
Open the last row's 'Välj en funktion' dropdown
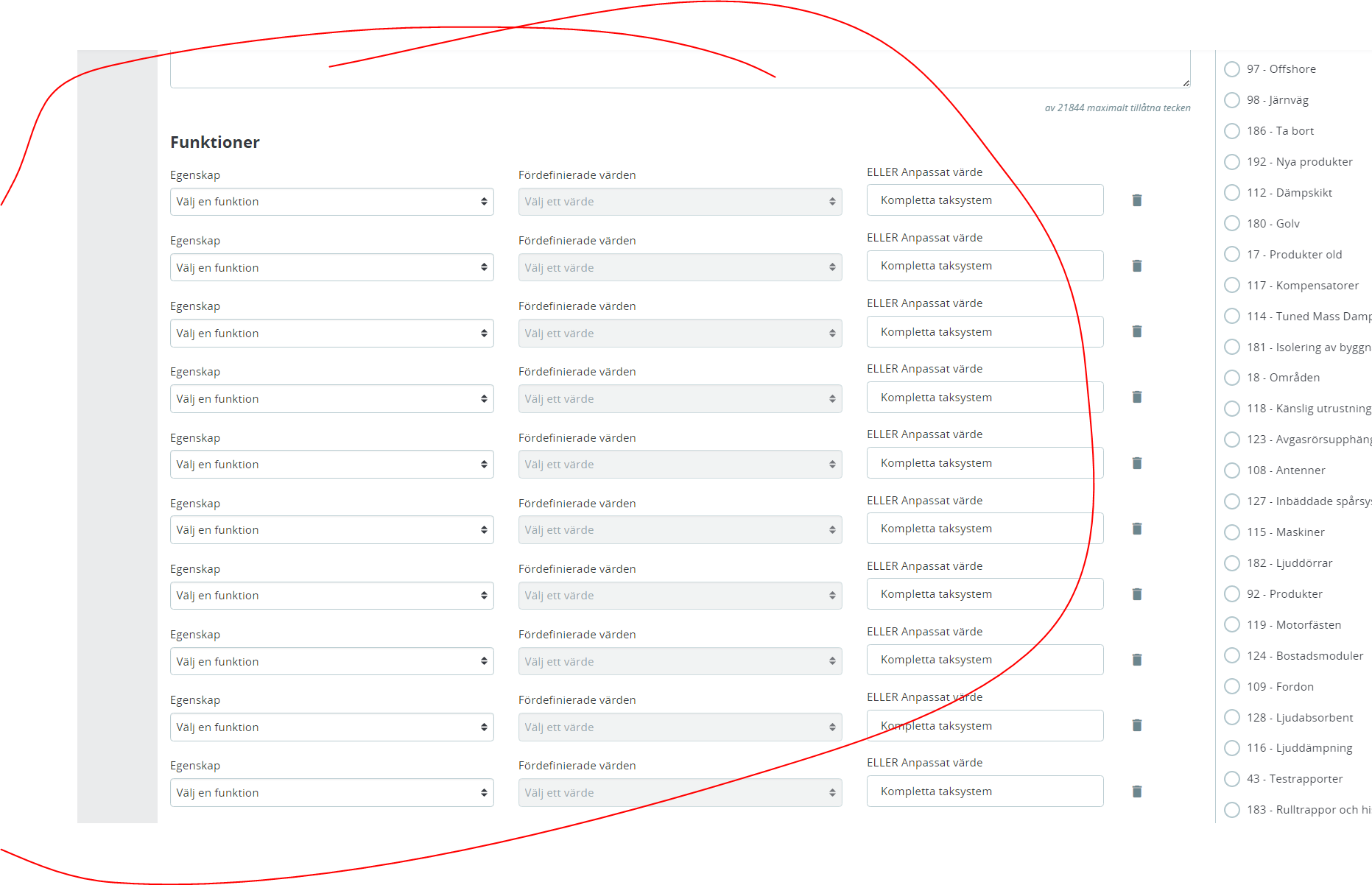click(332, 793)
